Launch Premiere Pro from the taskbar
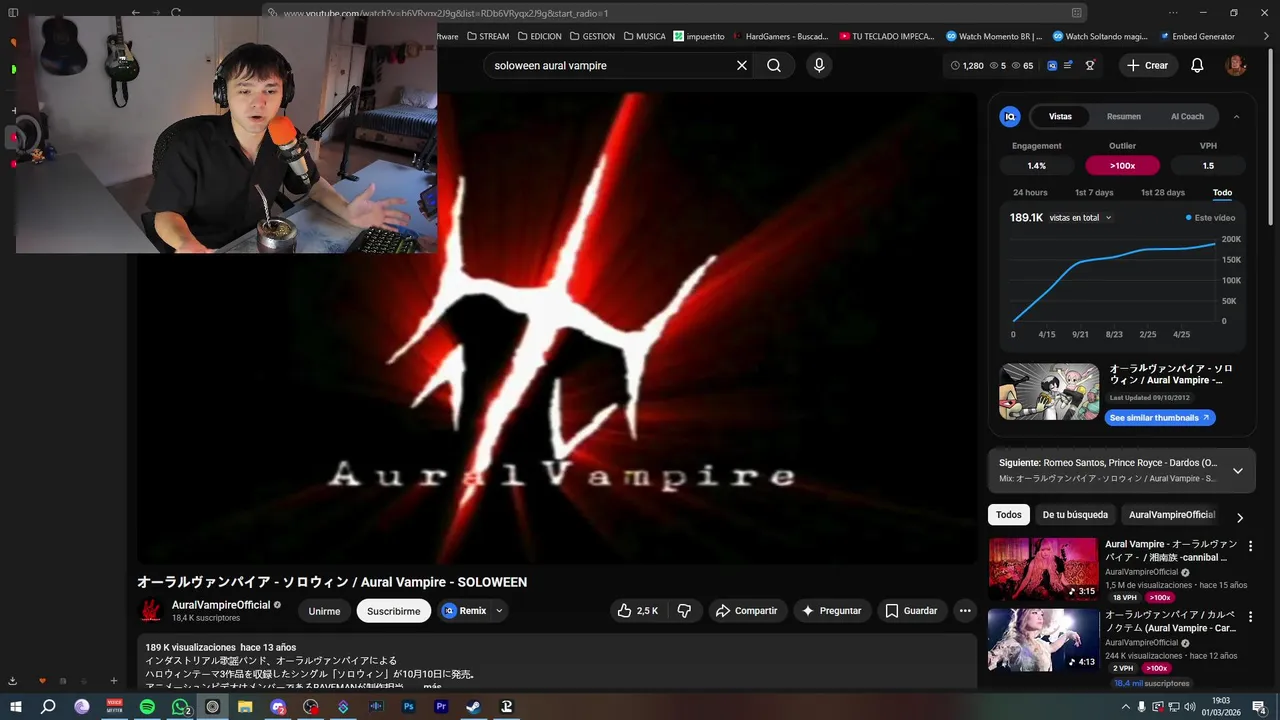 (441, 707)
